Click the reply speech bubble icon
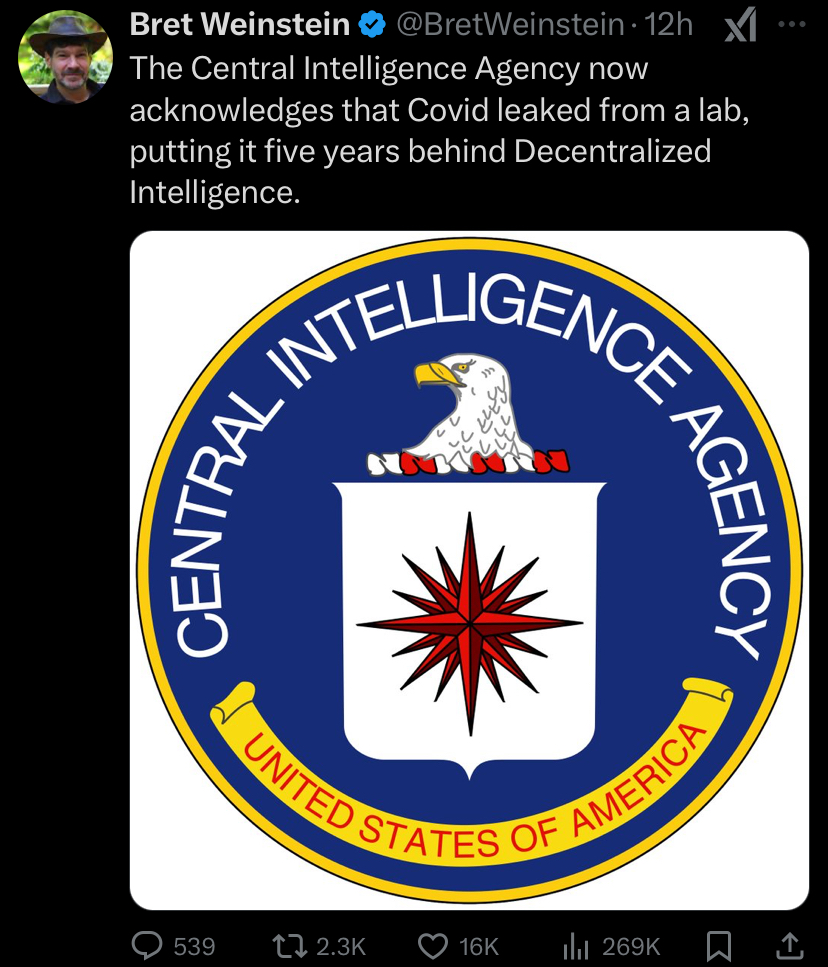This screenshot has width=828, height=967. pos(147,945)
